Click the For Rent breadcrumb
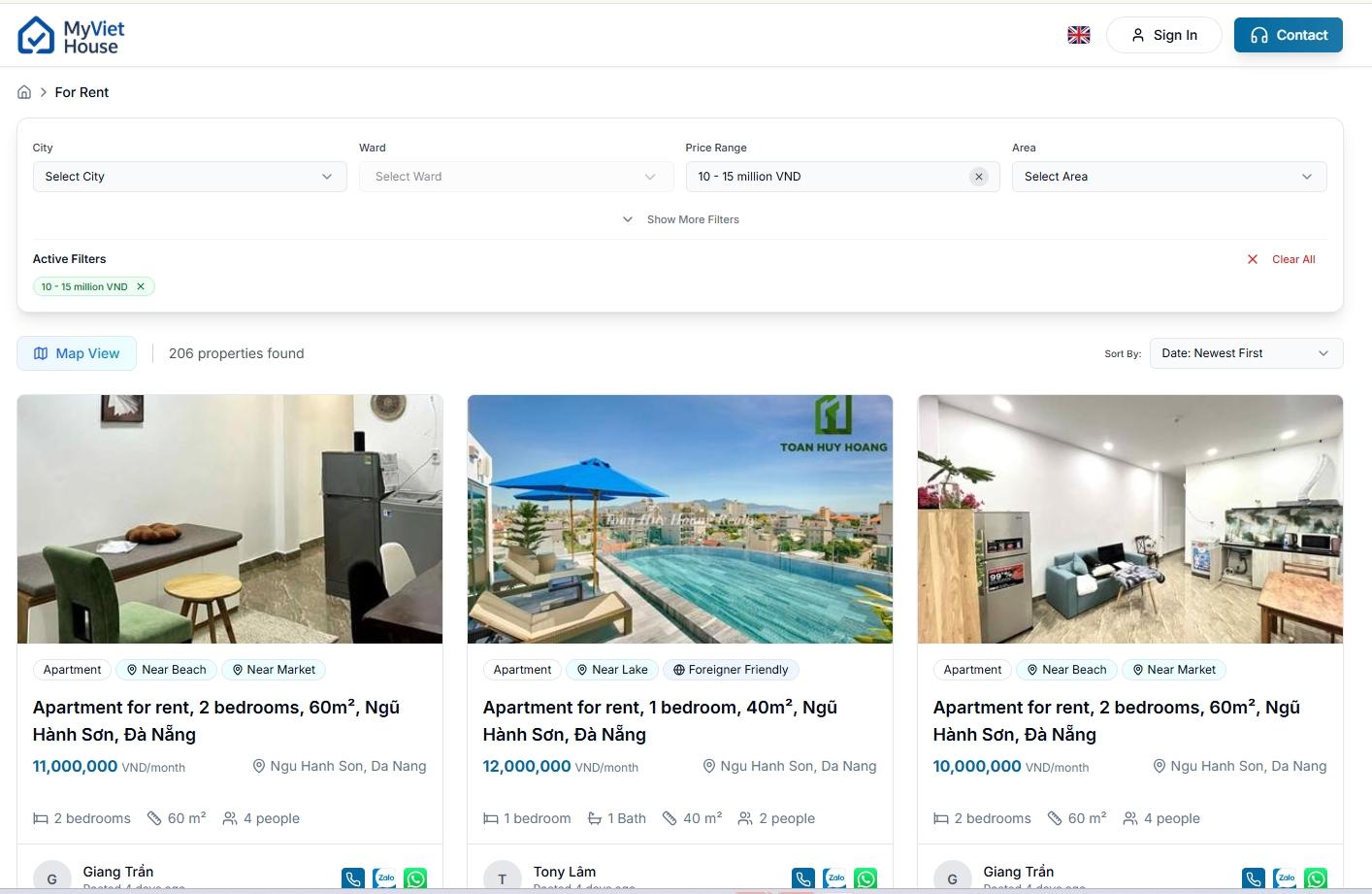The width and height of the screenshot is (1372, 894). point(82,92)
